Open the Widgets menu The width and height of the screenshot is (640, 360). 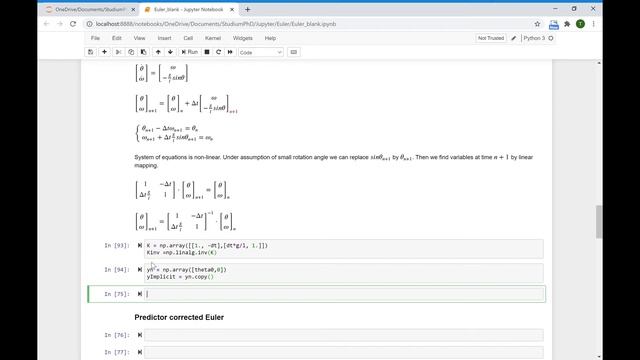click(242, 38)
